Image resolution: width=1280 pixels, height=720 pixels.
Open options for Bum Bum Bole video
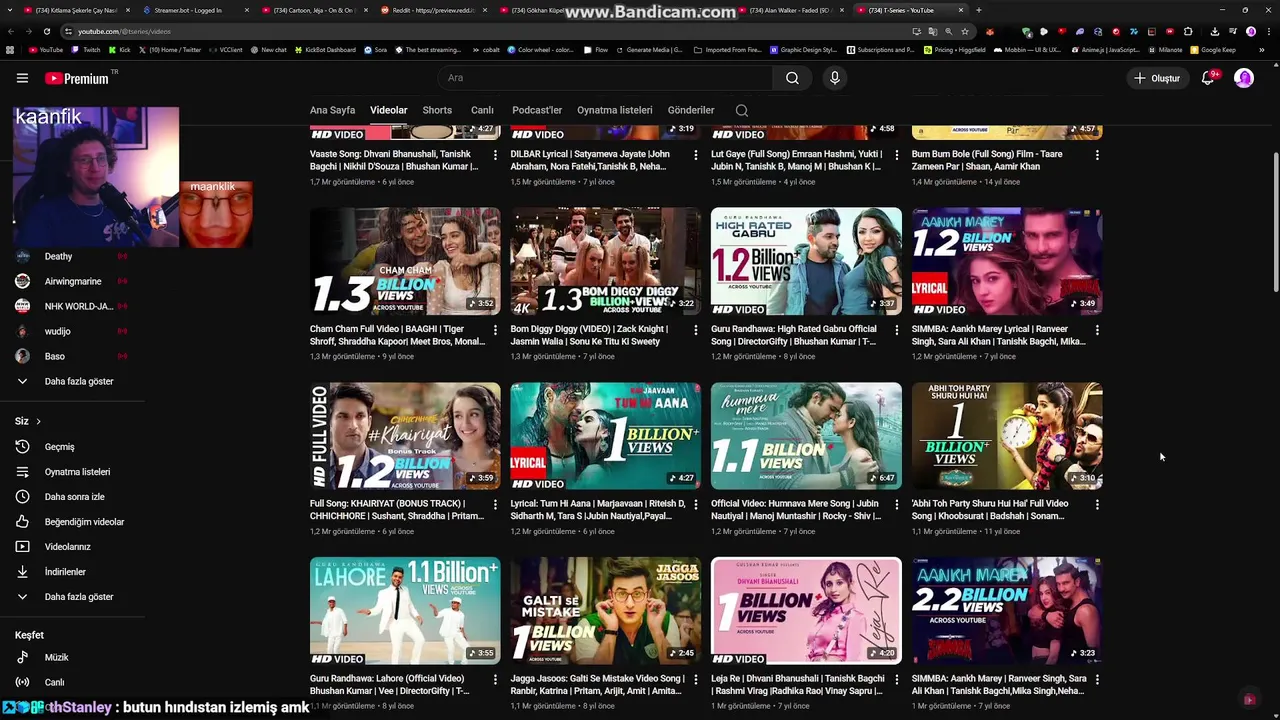(1097, 155)
